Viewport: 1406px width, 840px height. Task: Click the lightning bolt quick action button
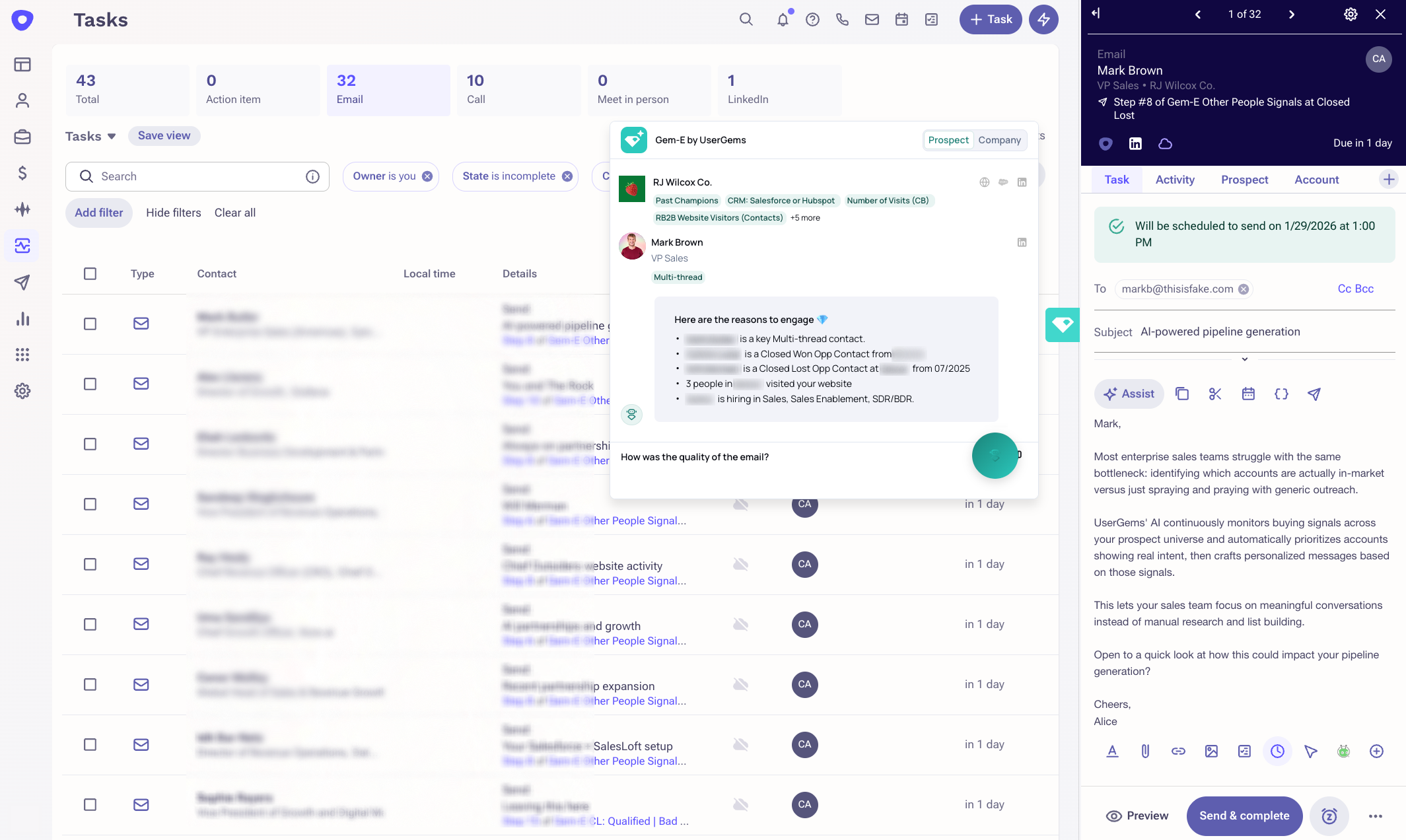[x=1043, y=20]
